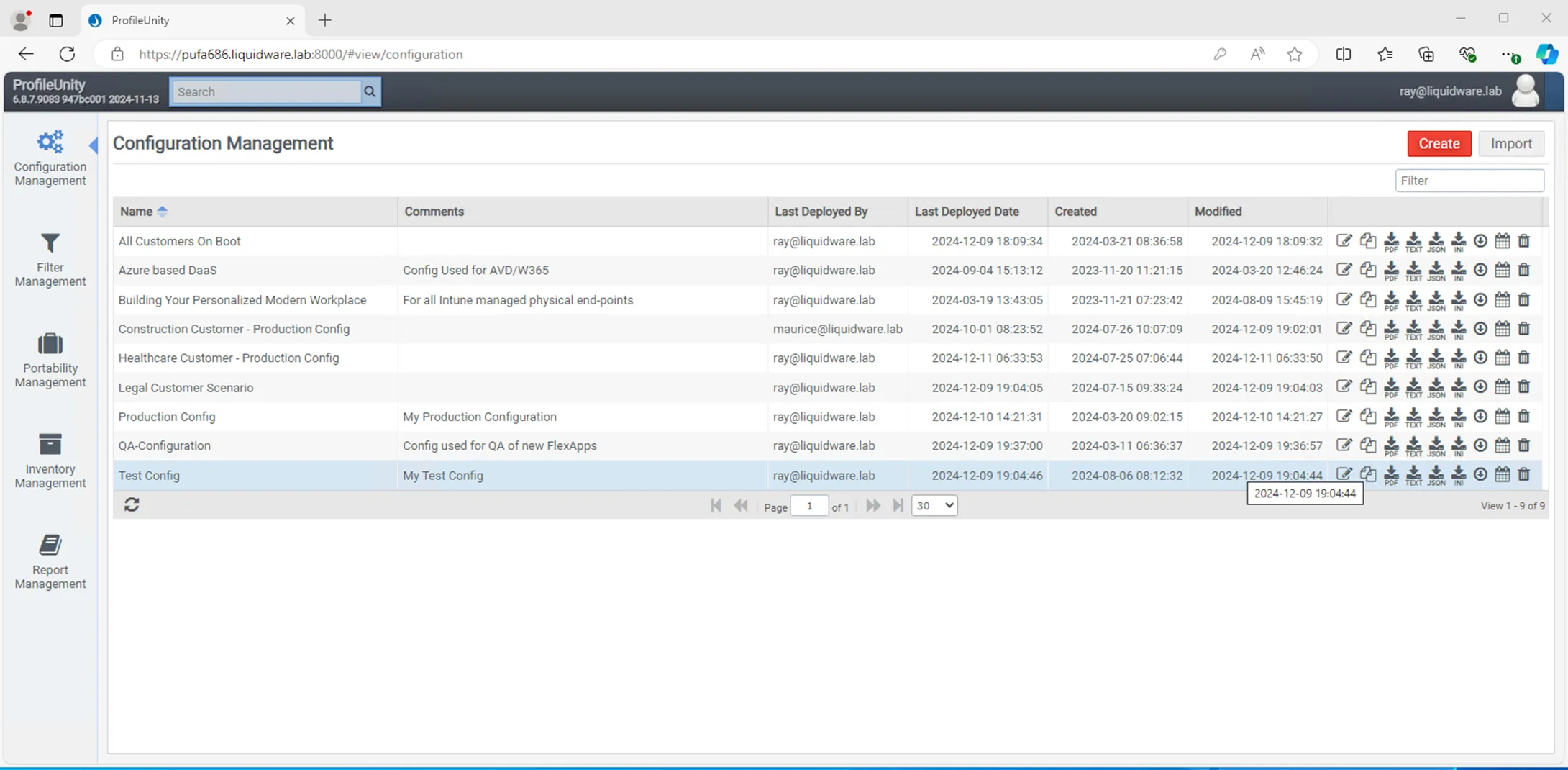This screenshot has width=1568, height=770.
Task: Download PDF for Building Your Personalized Modern Workplace
Action: 1391,300
